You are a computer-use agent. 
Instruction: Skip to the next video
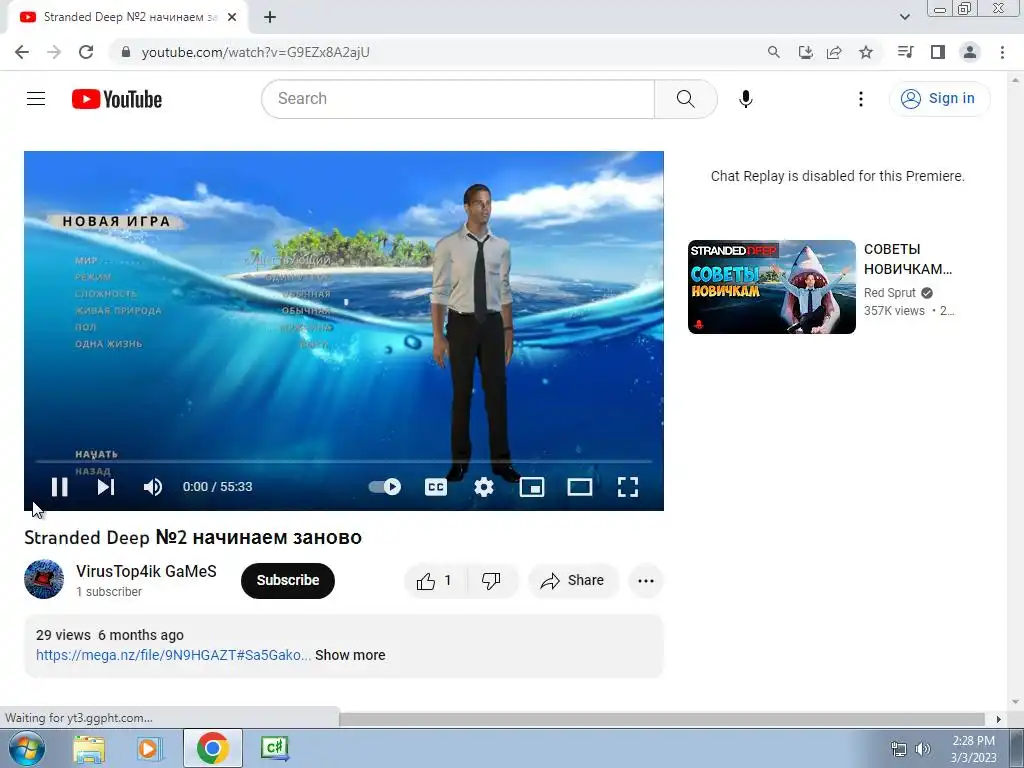point(106,487)
